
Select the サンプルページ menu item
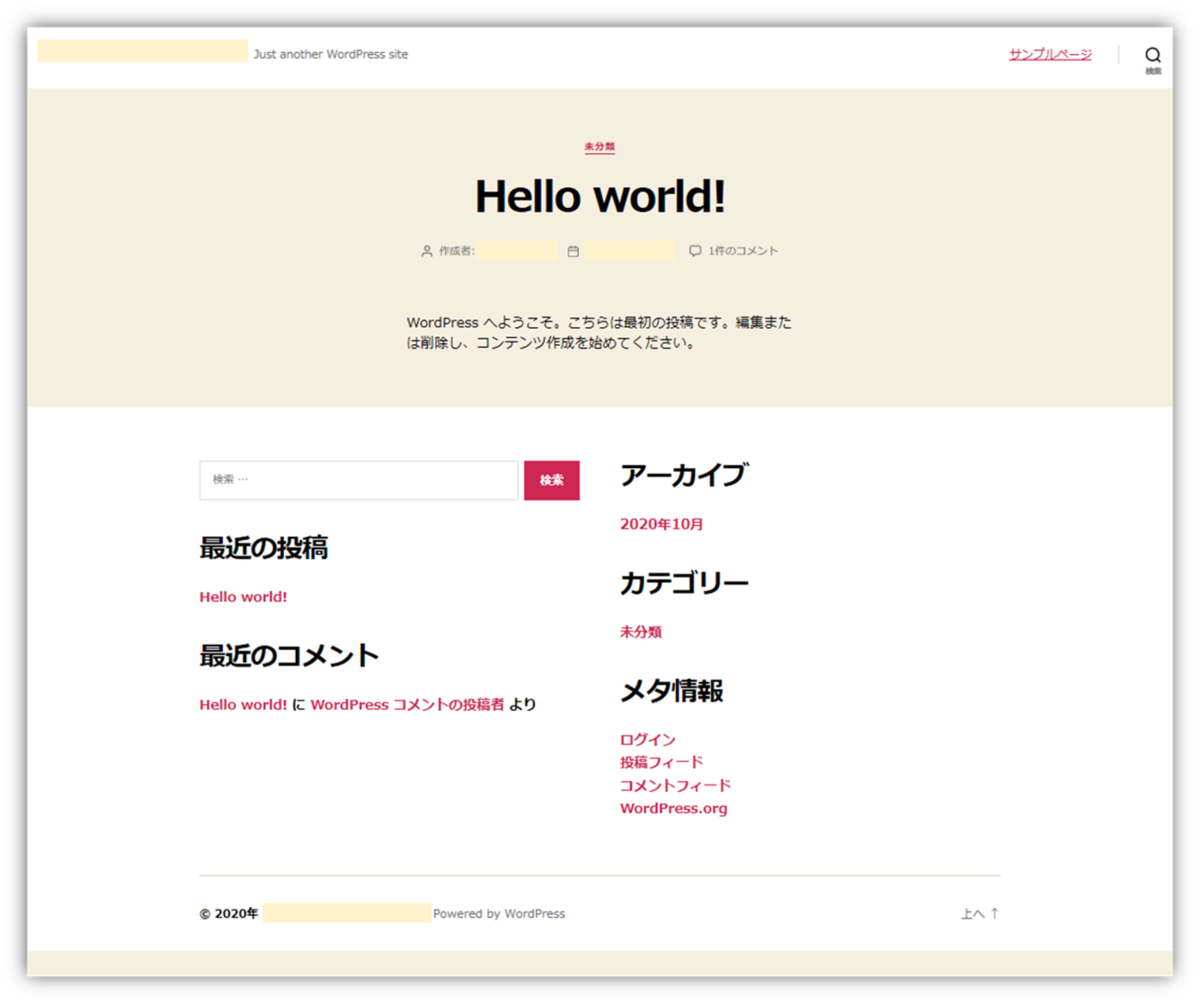(x=1050, y=54)
